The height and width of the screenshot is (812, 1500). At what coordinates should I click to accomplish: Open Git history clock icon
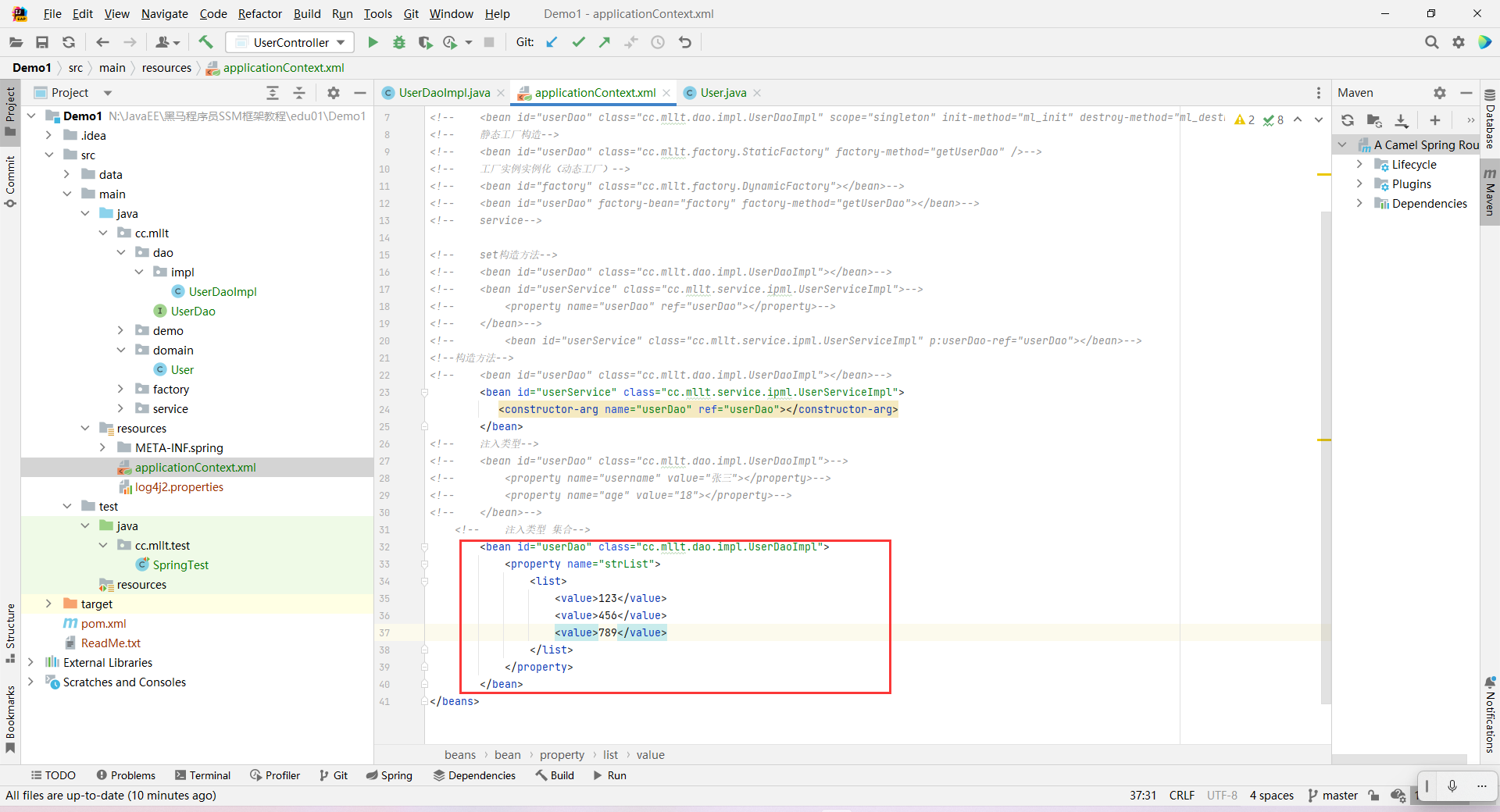(658, 42)
